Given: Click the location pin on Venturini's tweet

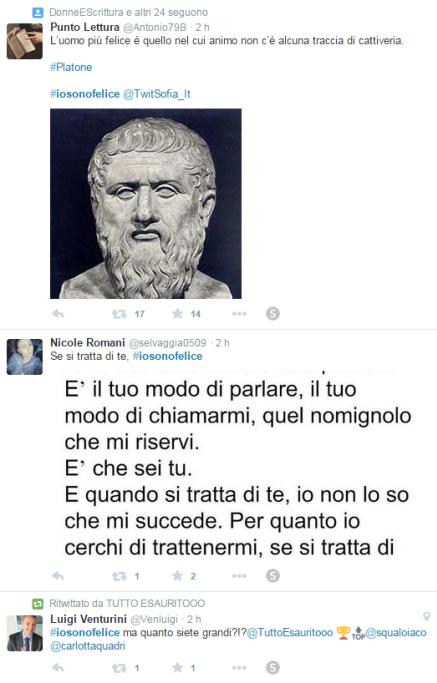Looking at the screenshot, I should 427,616.
